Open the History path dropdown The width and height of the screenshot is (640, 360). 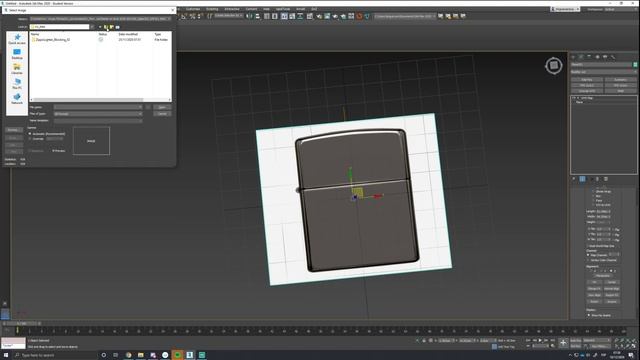100,19
